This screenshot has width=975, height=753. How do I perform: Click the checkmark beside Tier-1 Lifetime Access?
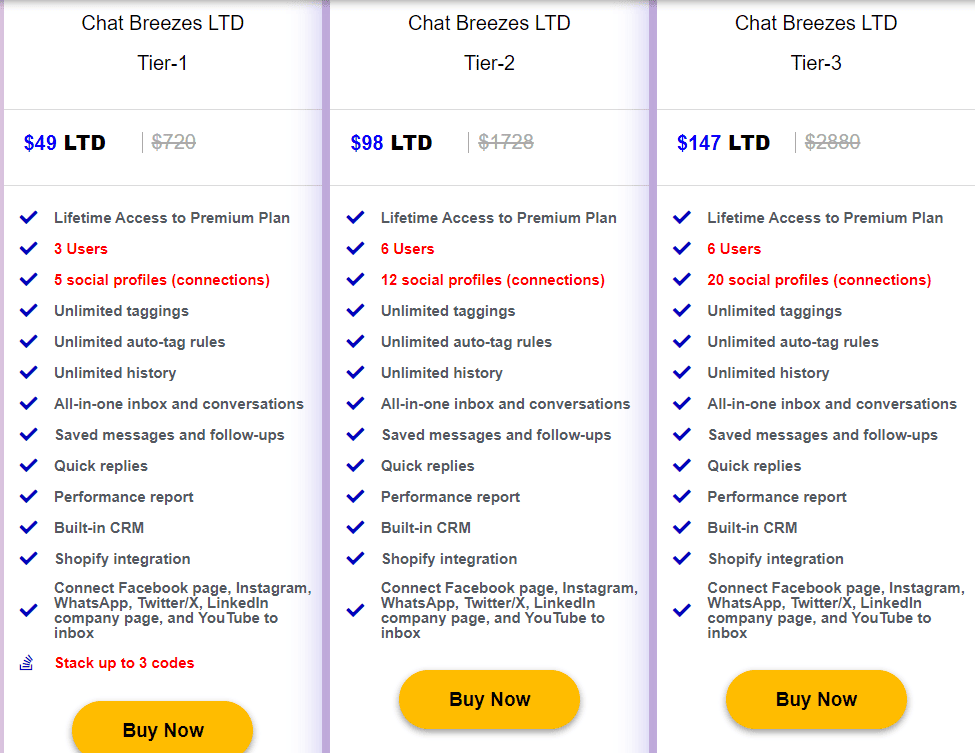coord(28,217)
